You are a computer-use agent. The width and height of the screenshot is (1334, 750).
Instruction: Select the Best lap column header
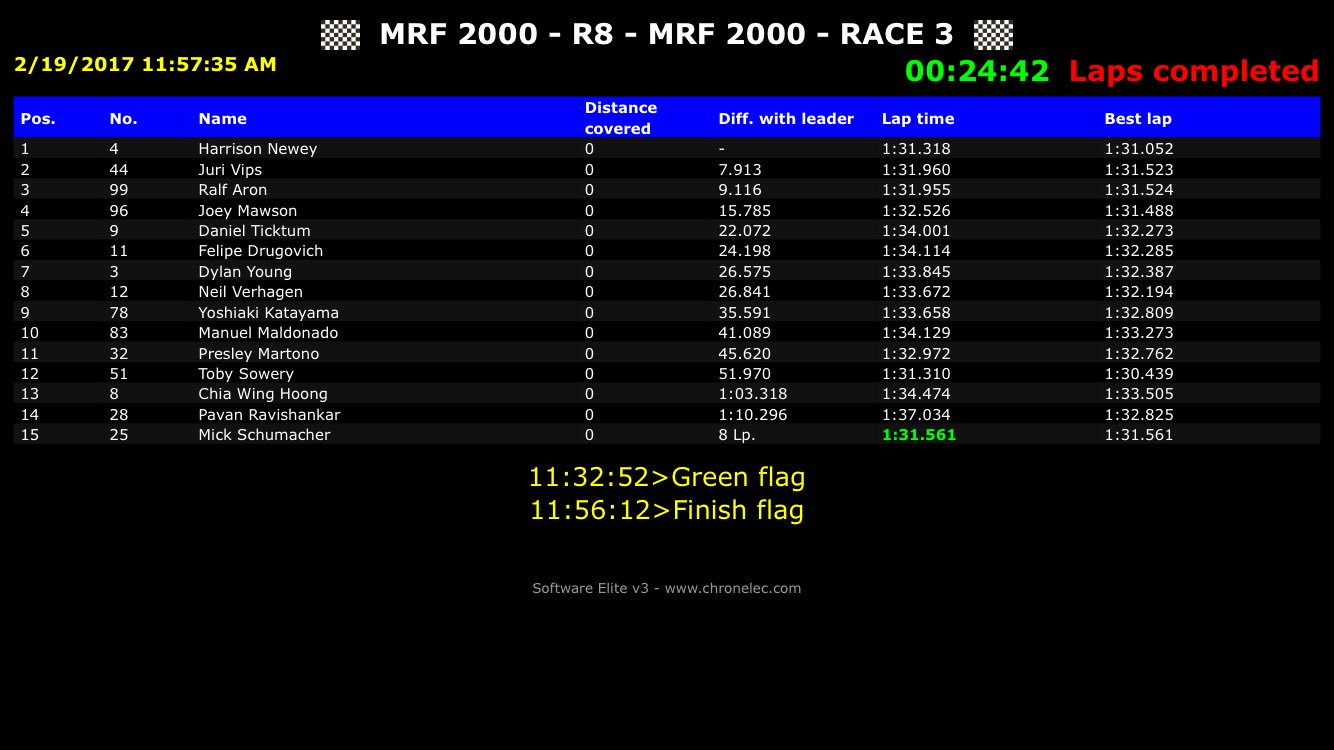1138,118
